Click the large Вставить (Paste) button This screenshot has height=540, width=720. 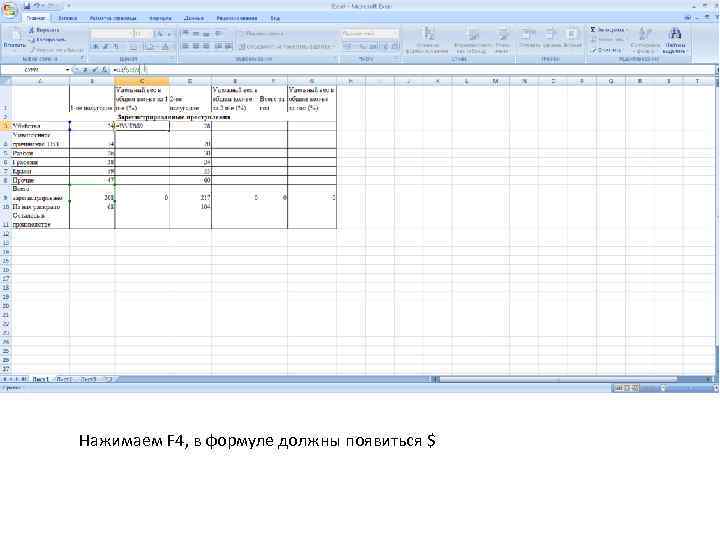14,38
